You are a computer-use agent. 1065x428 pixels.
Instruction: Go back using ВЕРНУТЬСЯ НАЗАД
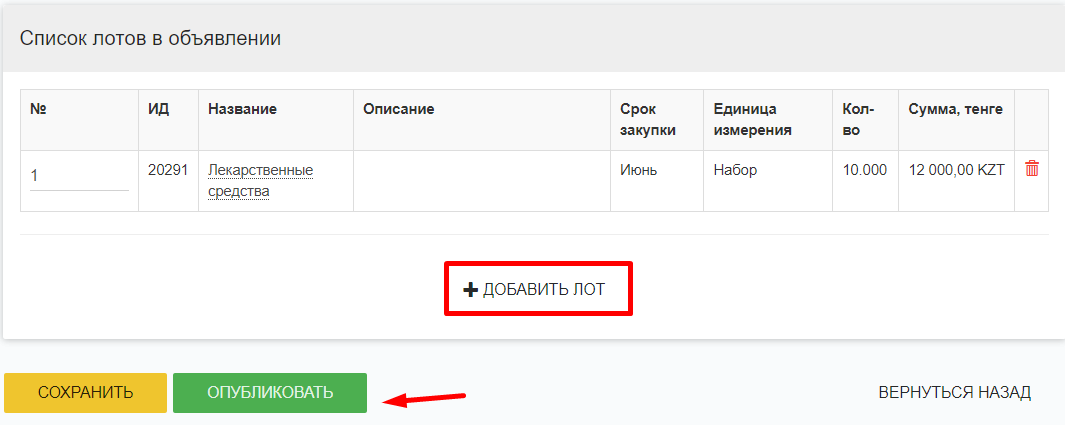point(954,393)
